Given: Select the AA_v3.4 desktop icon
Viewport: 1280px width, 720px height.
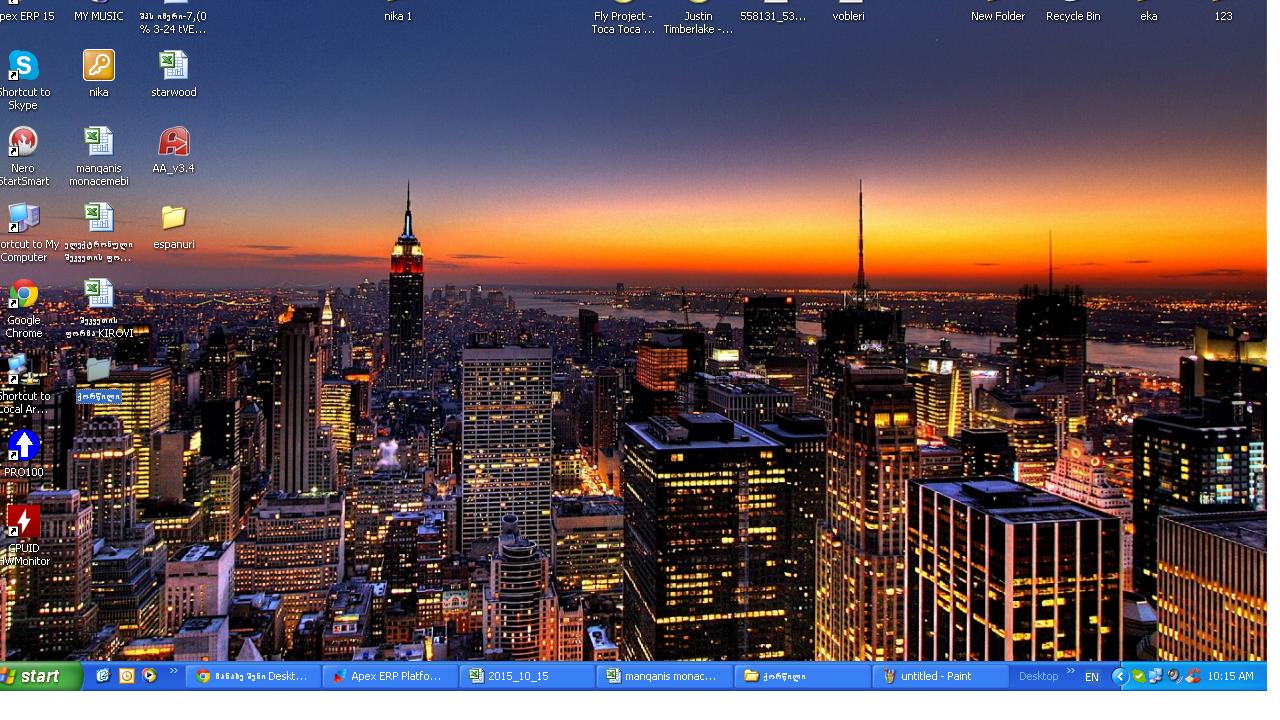Looking at the screenshot, I should (173, 142).
